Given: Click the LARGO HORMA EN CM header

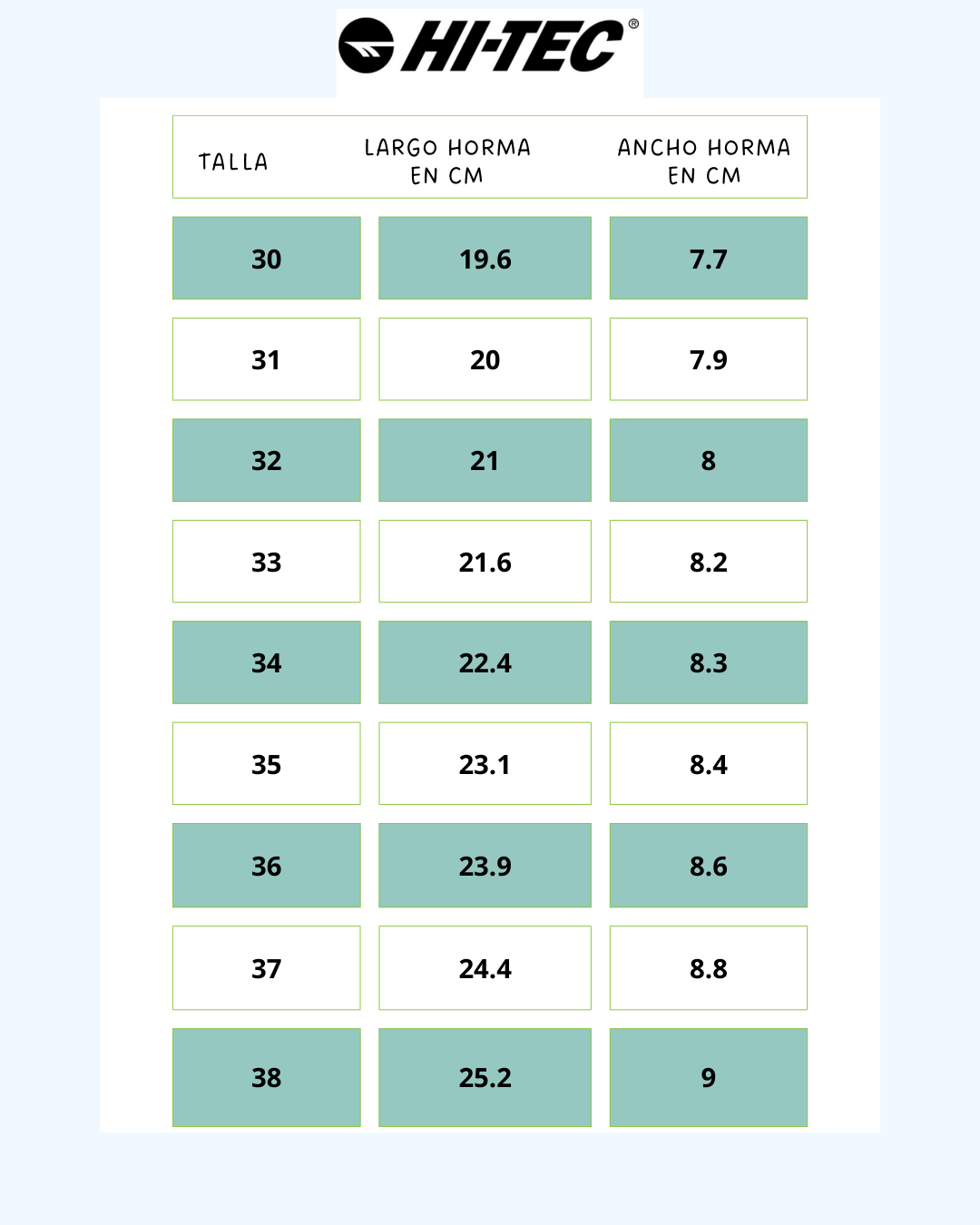Looking at the screenshot, I should (x=447, y=162).
